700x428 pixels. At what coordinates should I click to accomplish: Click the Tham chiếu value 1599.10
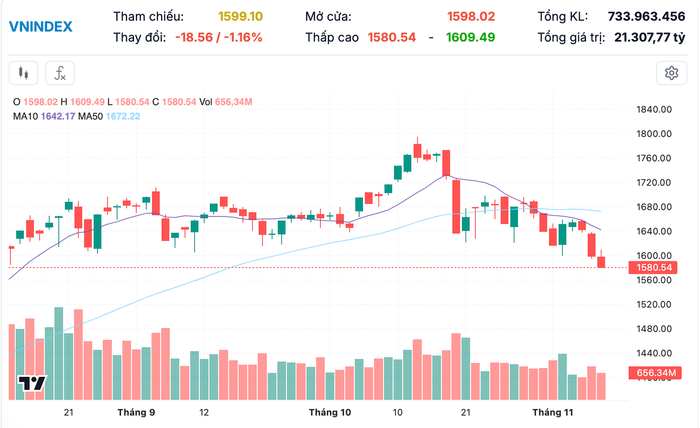tap(240, 17)
